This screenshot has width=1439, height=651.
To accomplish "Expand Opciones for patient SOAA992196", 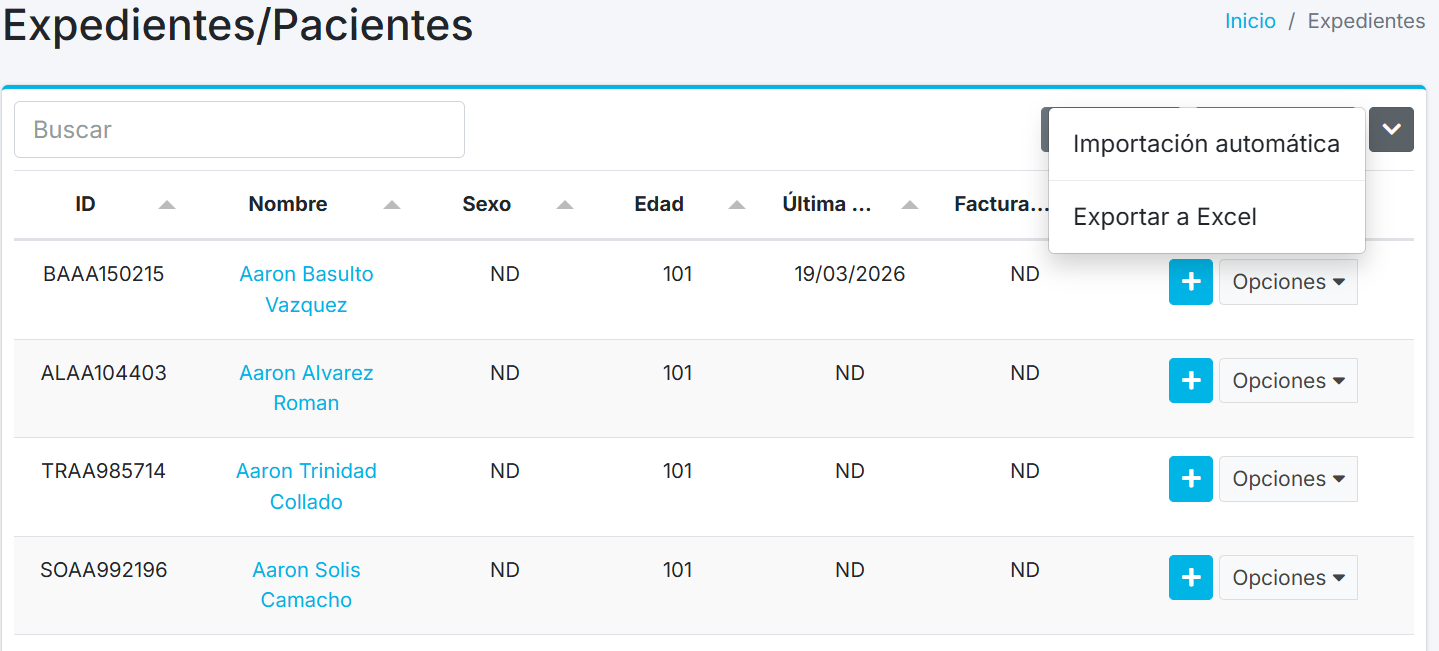I will coord(1288,578).
